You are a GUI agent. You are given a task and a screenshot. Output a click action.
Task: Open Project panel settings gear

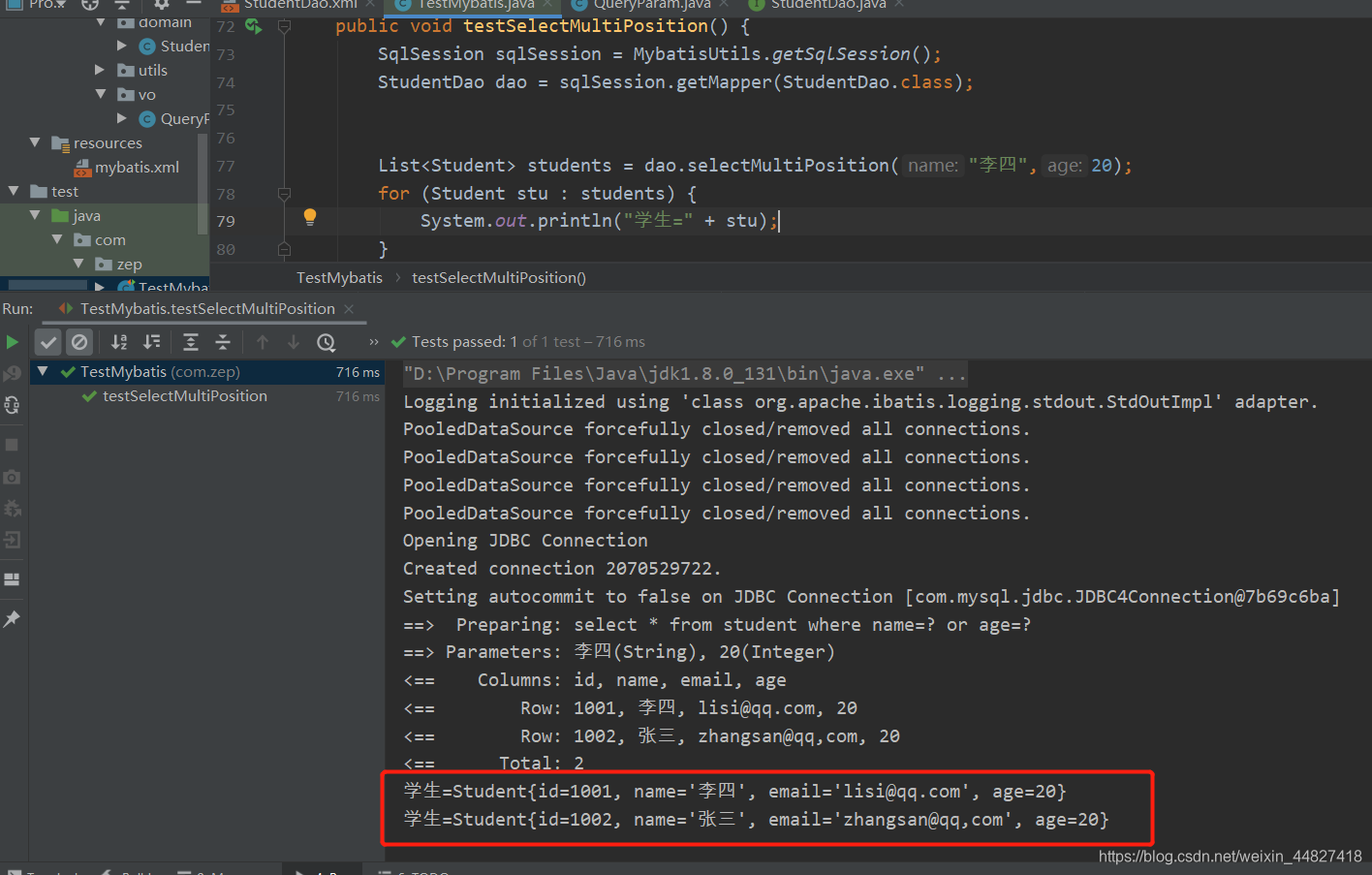tap(162, 4)
